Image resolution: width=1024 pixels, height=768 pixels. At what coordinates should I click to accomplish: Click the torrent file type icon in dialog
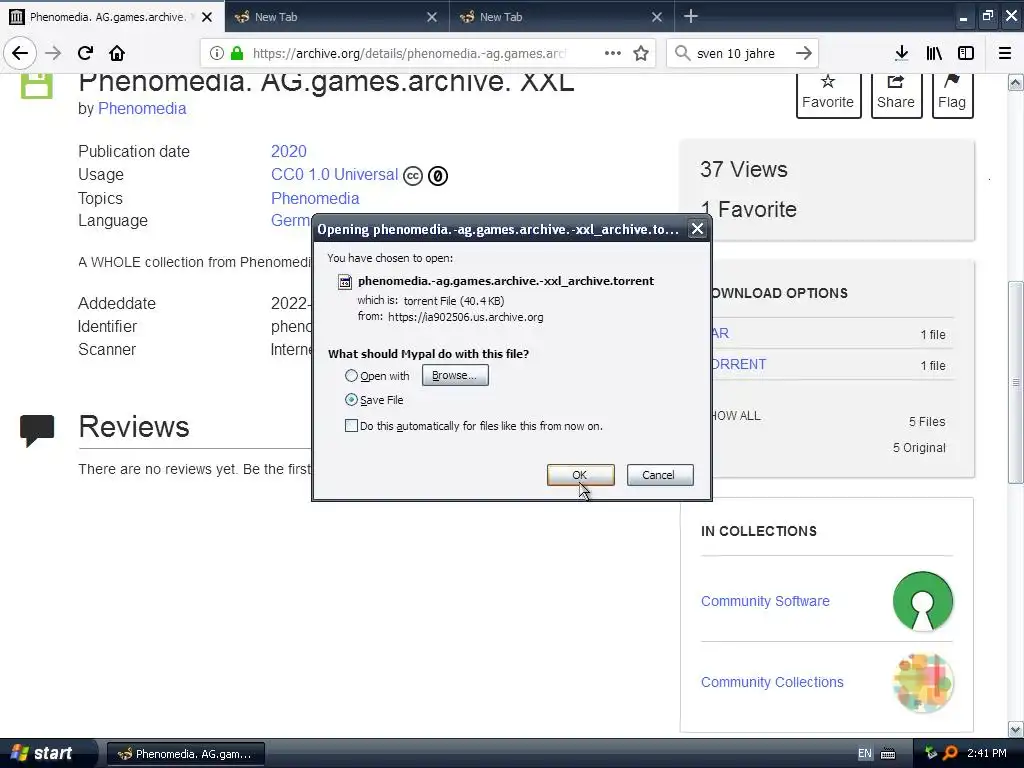[344, 282]
